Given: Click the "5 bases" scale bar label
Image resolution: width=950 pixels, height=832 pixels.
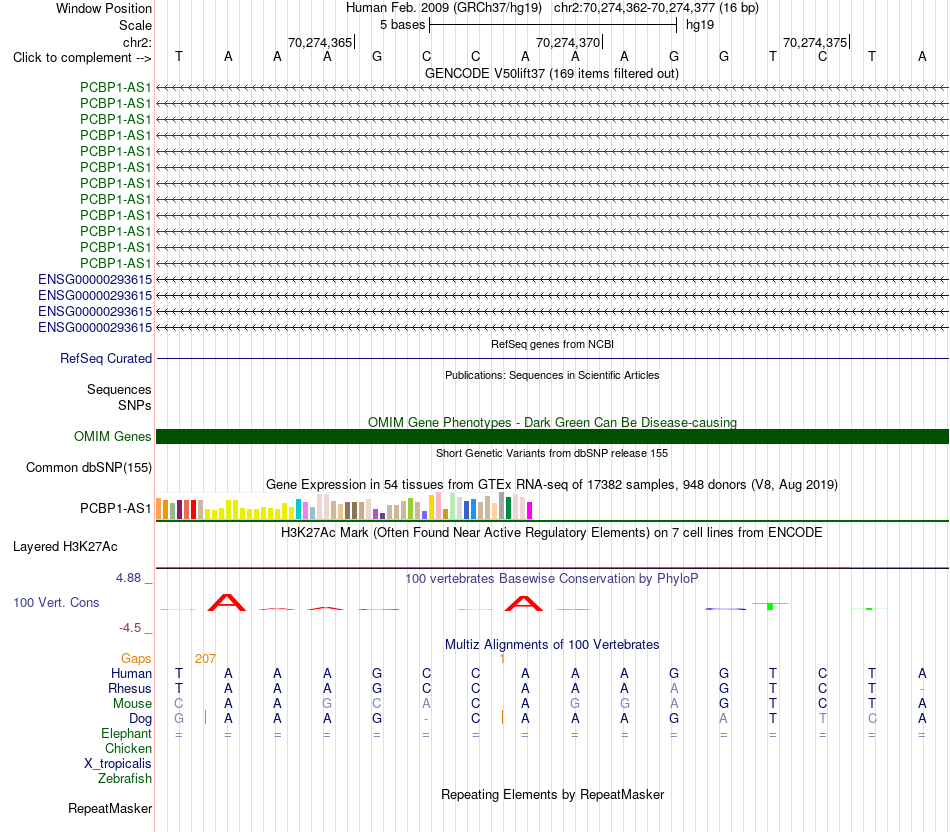Looking at the screenshot, I should pos(402,25).
